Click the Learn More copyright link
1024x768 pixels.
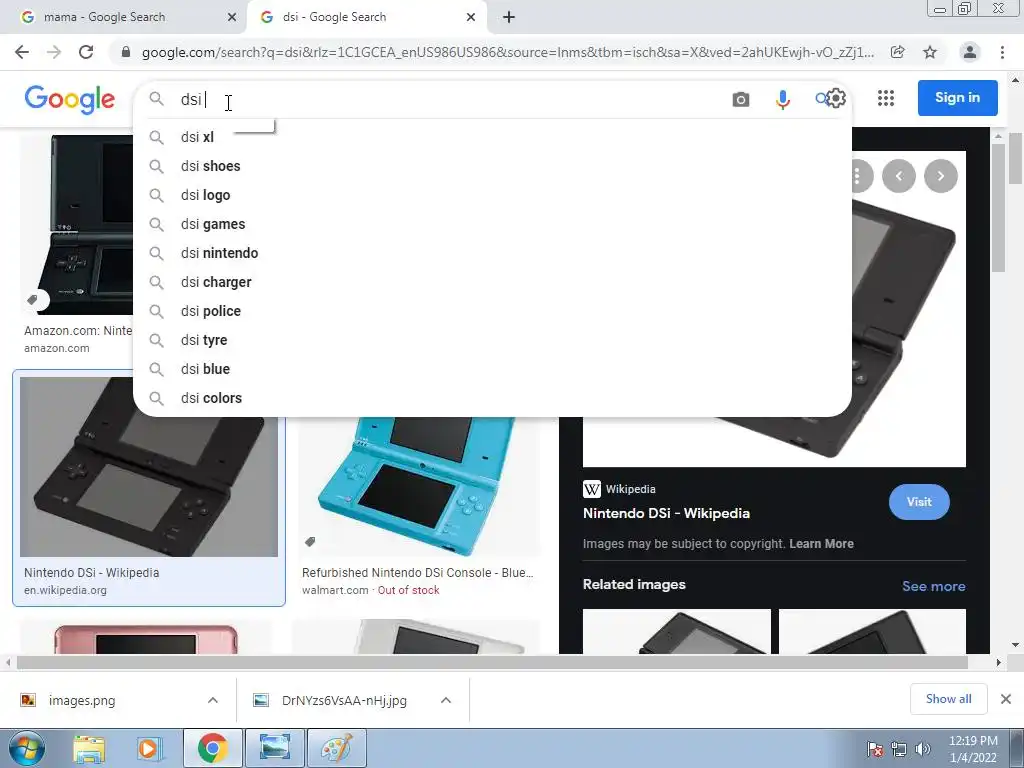click(x=821, y=543)
